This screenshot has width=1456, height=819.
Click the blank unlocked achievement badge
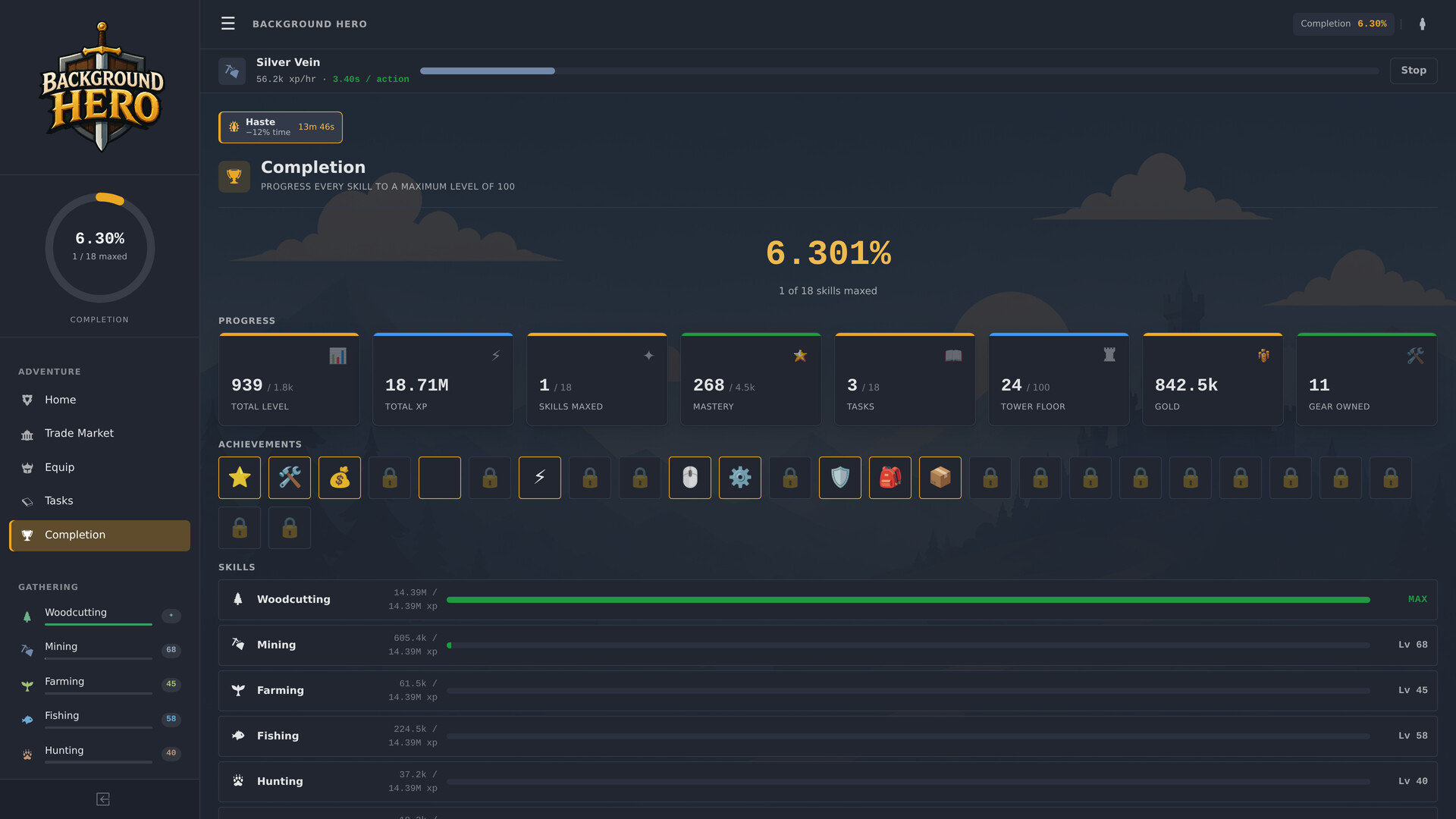coord(440,478)
